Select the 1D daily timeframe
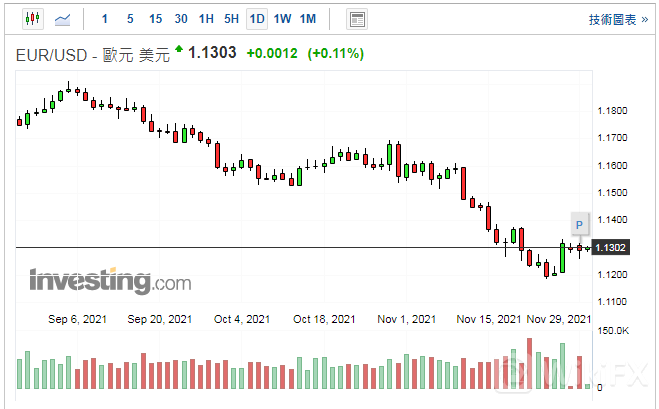 point(257,19)
